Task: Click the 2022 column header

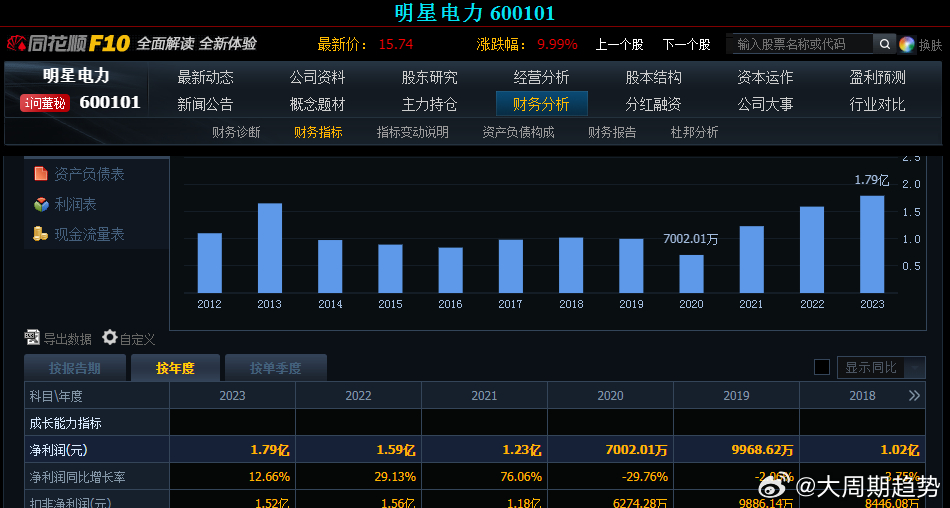Action: [358, 396]
